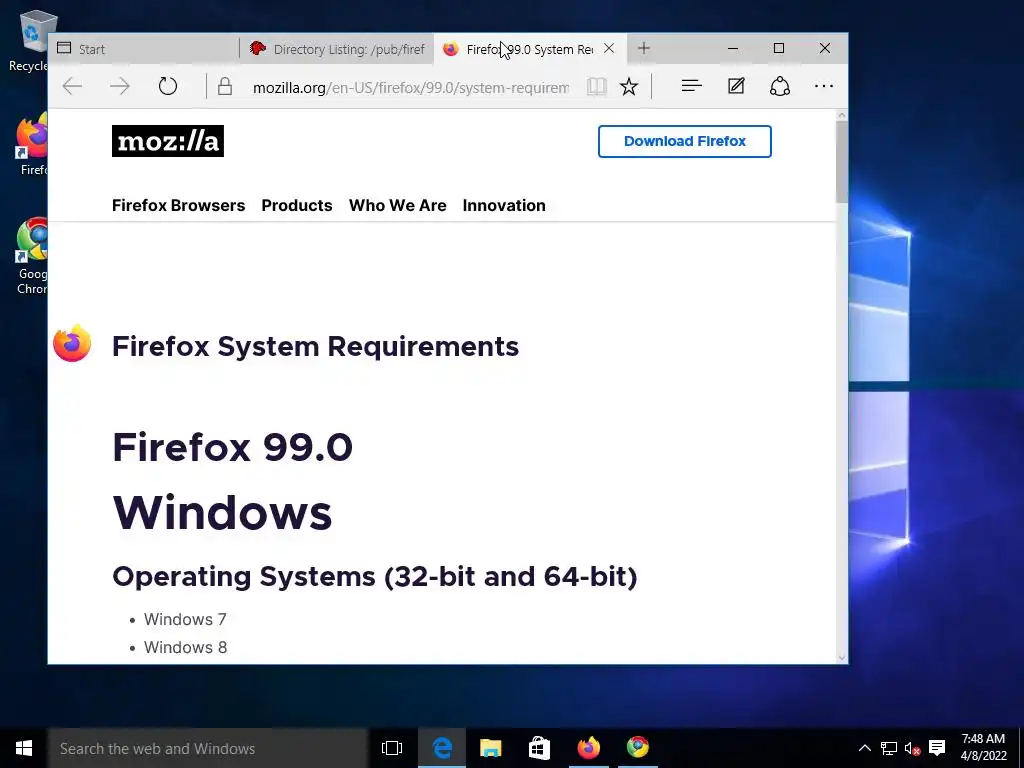Open File Explorer from taskbar
Screen dimensions: 1024x768
(490, 748)
